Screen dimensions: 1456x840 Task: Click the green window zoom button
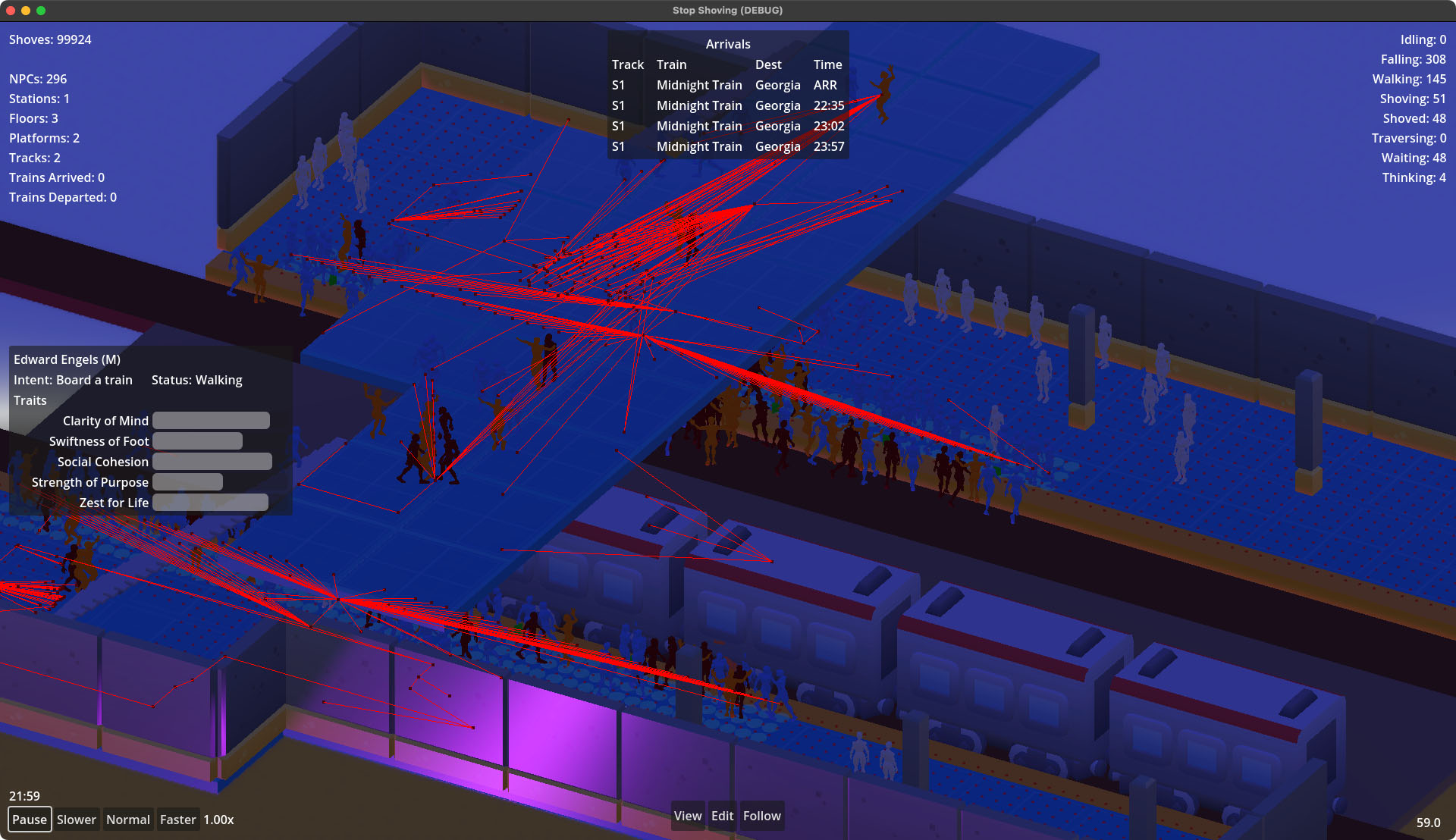[x=41, y=11]
